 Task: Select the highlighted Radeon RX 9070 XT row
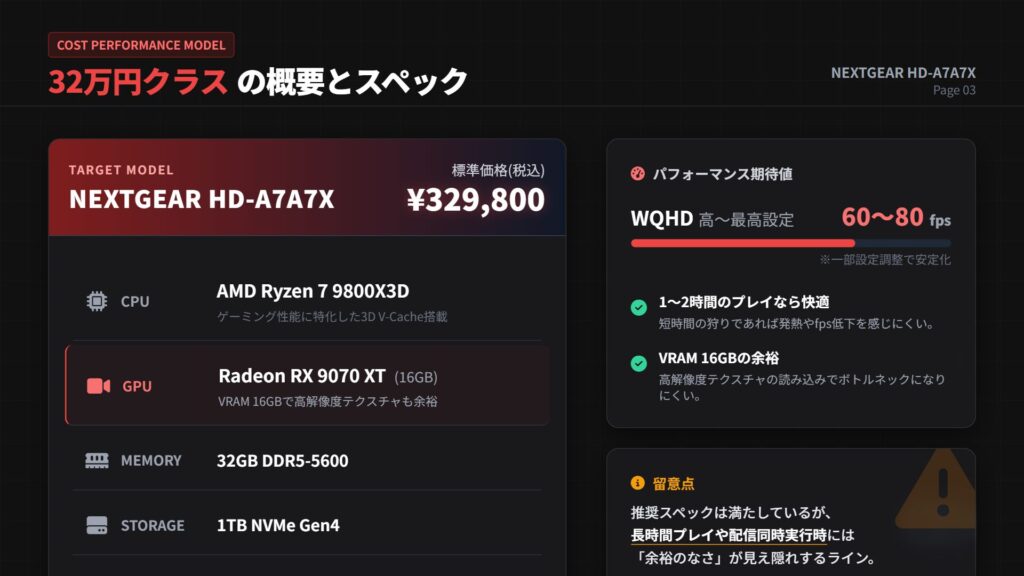(x=307, y=385)
